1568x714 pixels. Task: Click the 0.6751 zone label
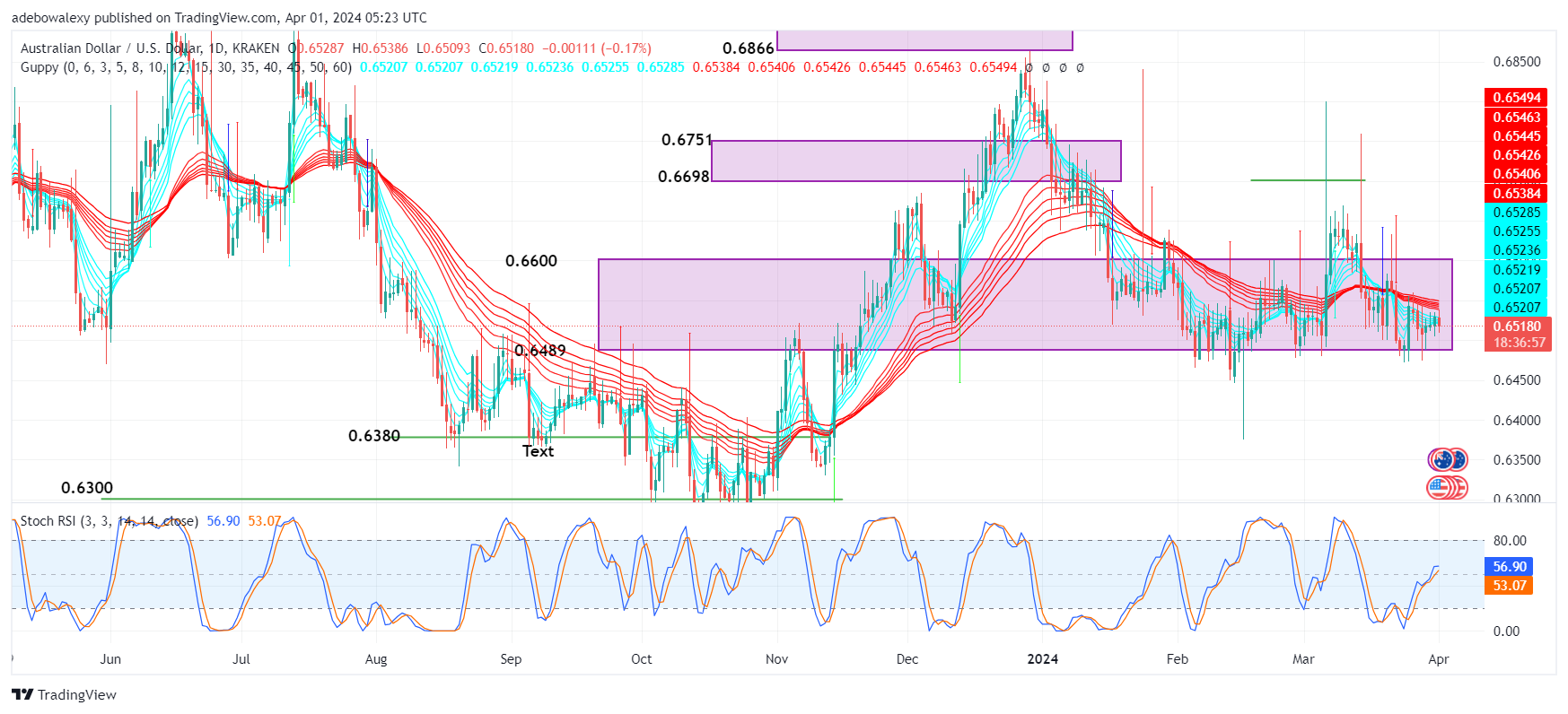point(687,140)
